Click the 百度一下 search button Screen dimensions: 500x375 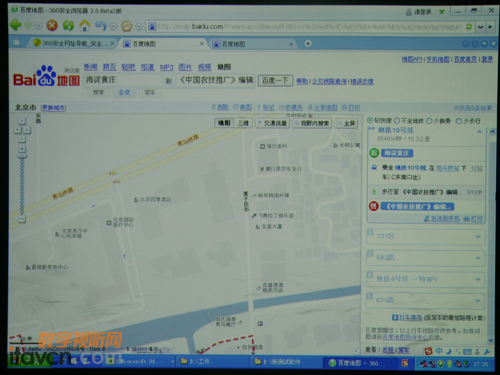coord(275,81)
